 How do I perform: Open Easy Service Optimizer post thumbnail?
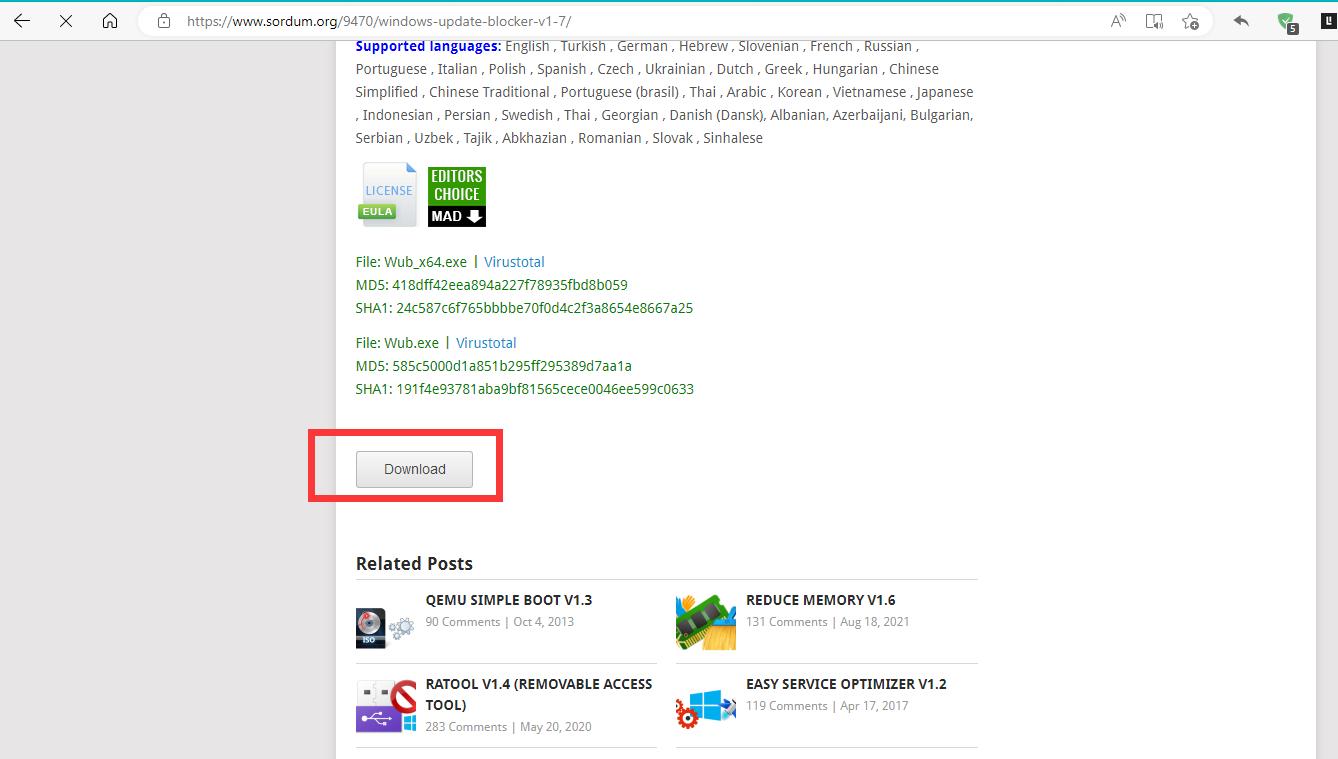coord(706,706)
